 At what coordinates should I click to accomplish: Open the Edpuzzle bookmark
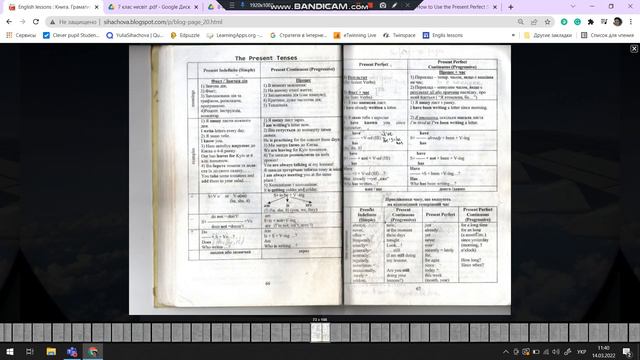185,36
